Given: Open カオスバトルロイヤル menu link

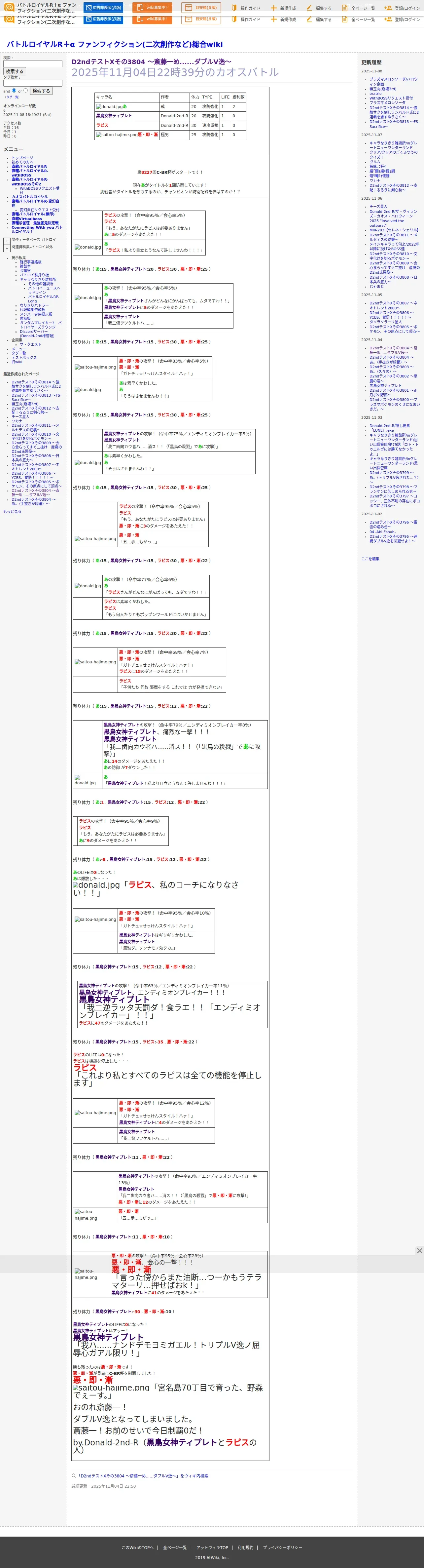Looking at the screenshot, I should pyautogui.click(x=29, y=197).
